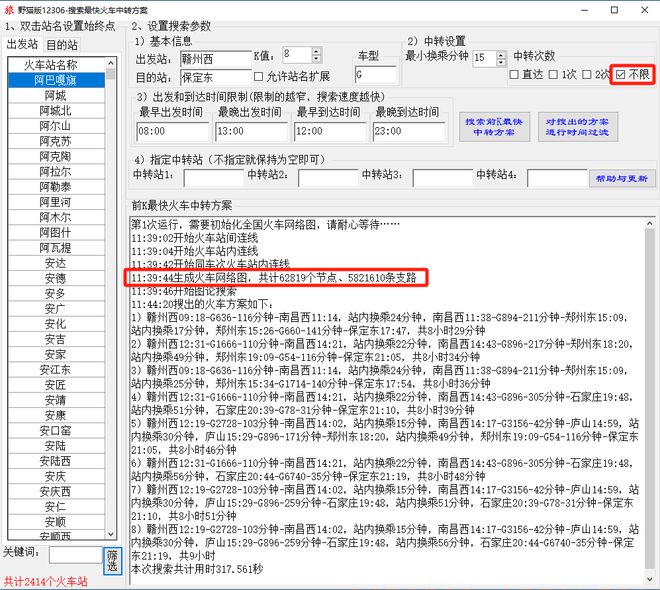Switch to the 出发站 tab

22,44
